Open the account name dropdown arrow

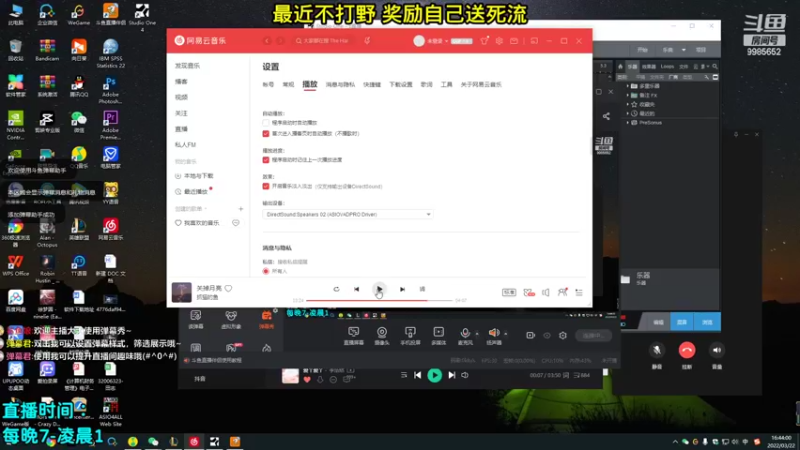coord(446,41)
